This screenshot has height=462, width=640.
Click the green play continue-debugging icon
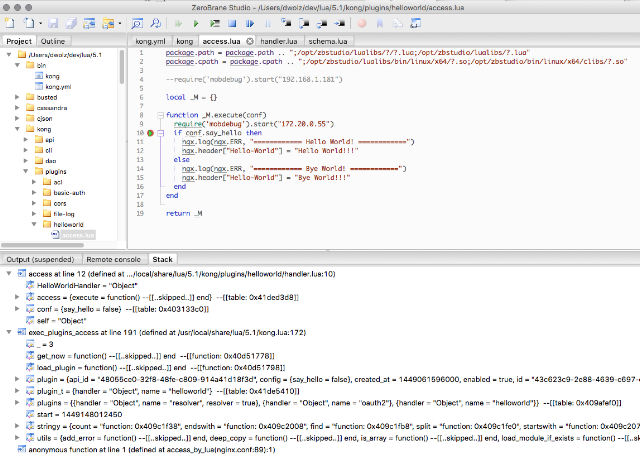pyautogui.click(x=196, y=23)
